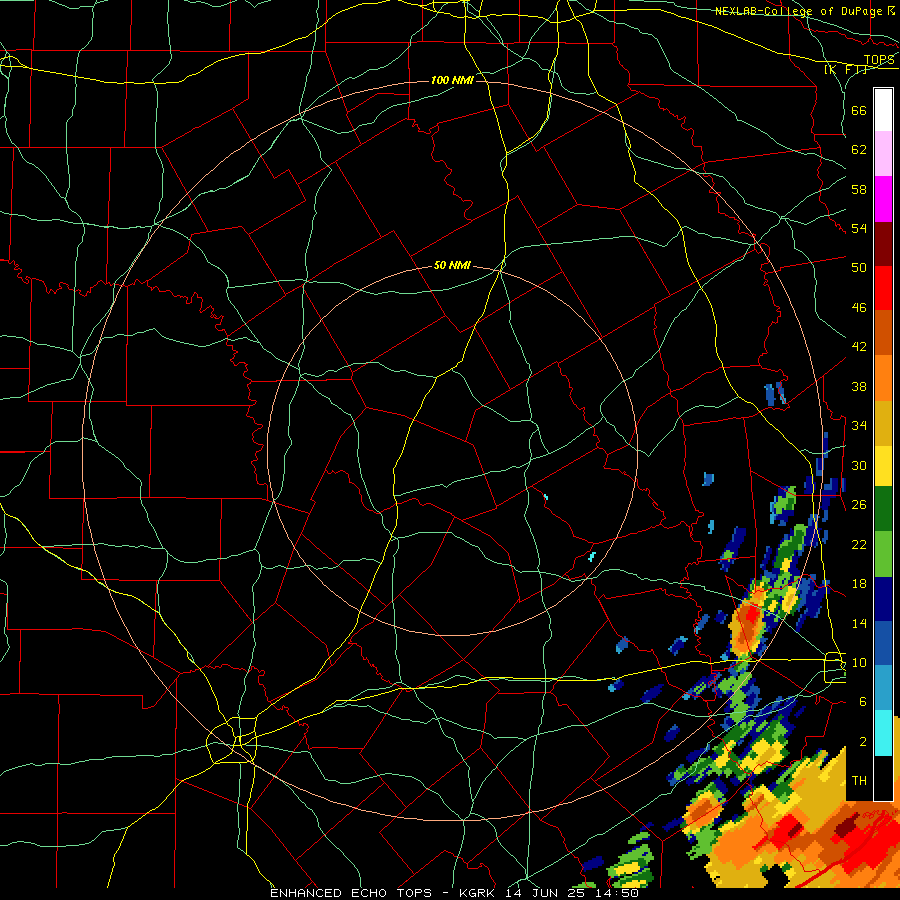Image resolution: width=900 pixels, height=900 pixels.
Task: Click the yellow scale swatch above 30
Action: pyautogui.click(x=883, y=466)
